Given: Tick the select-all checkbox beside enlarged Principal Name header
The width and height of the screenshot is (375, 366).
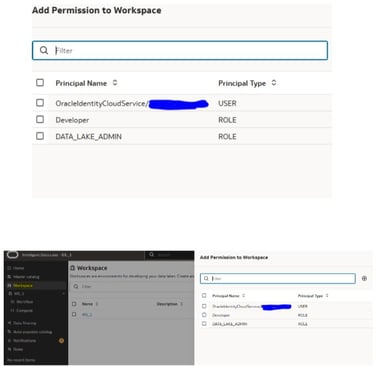Looking at the screenshot, I should click(x=40, y=82).
